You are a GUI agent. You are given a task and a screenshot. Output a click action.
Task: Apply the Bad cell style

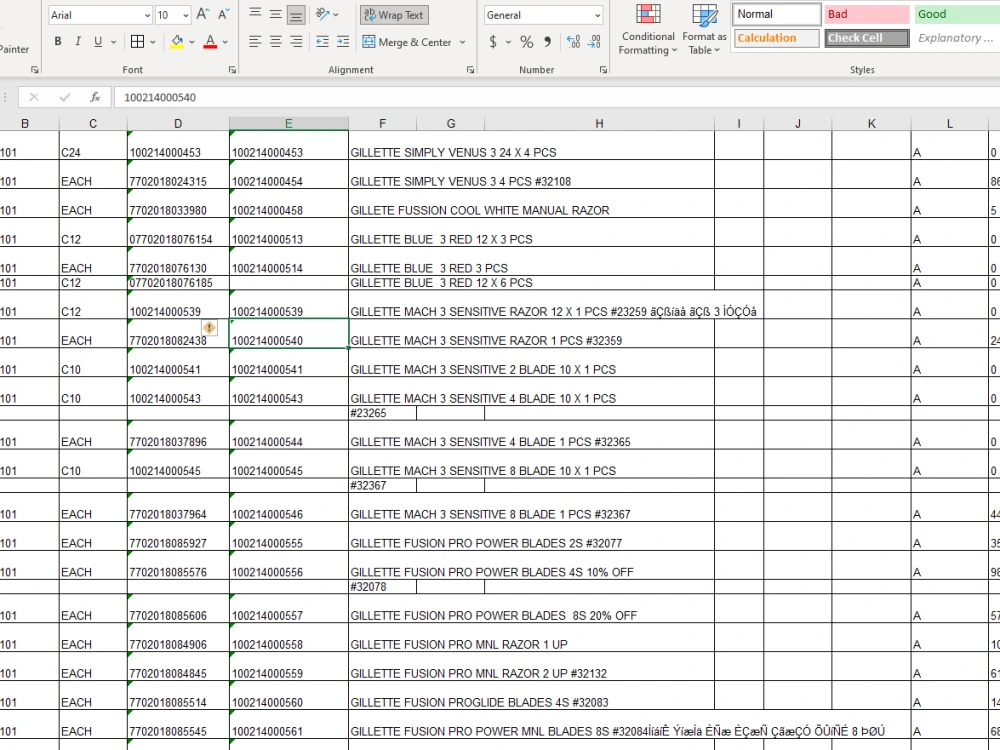(x=867, y=14)
